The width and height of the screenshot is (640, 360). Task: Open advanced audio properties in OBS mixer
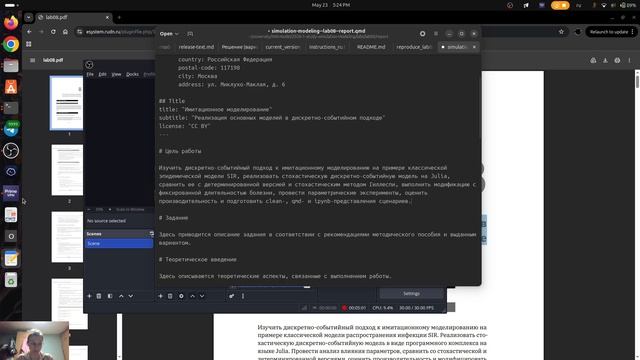(x=231, y=296)
